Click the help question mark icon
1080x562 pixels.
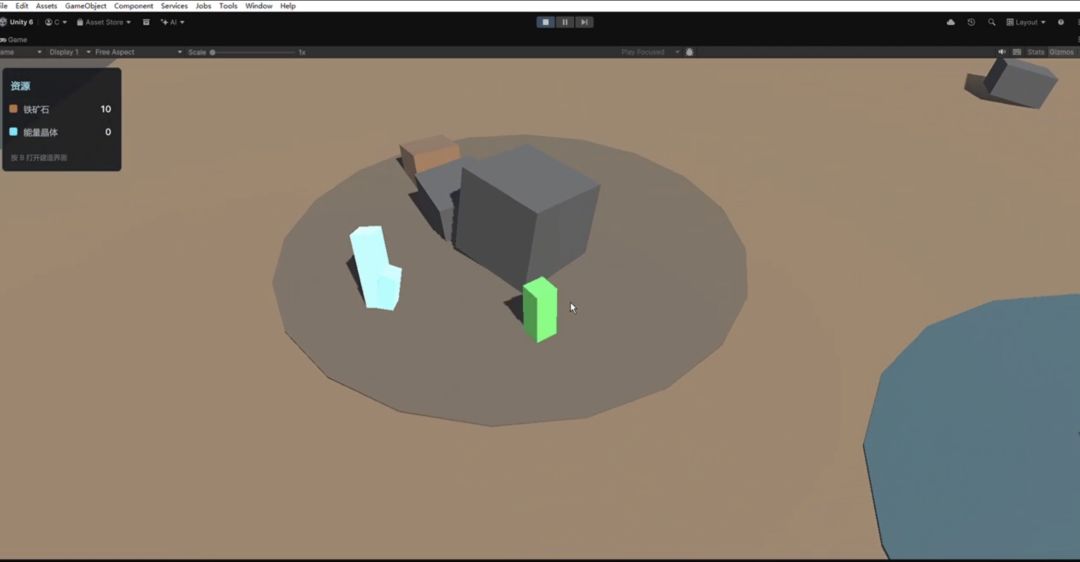[x=1061, y=22]
